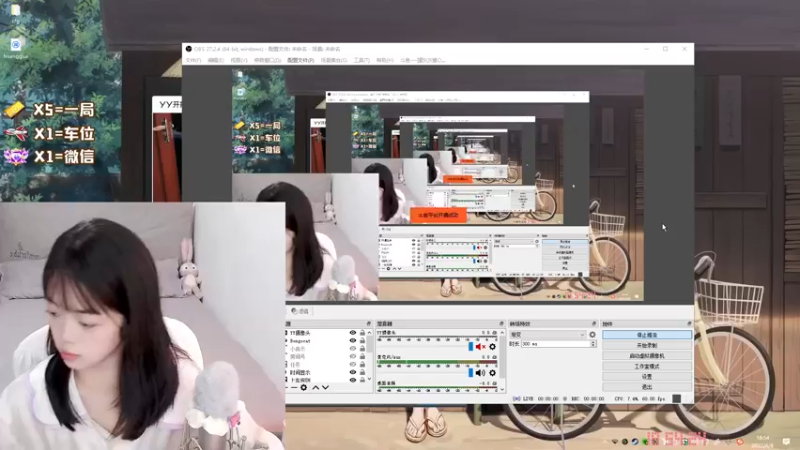Open the scene transition type dropdown

click(x=547, y=335)
